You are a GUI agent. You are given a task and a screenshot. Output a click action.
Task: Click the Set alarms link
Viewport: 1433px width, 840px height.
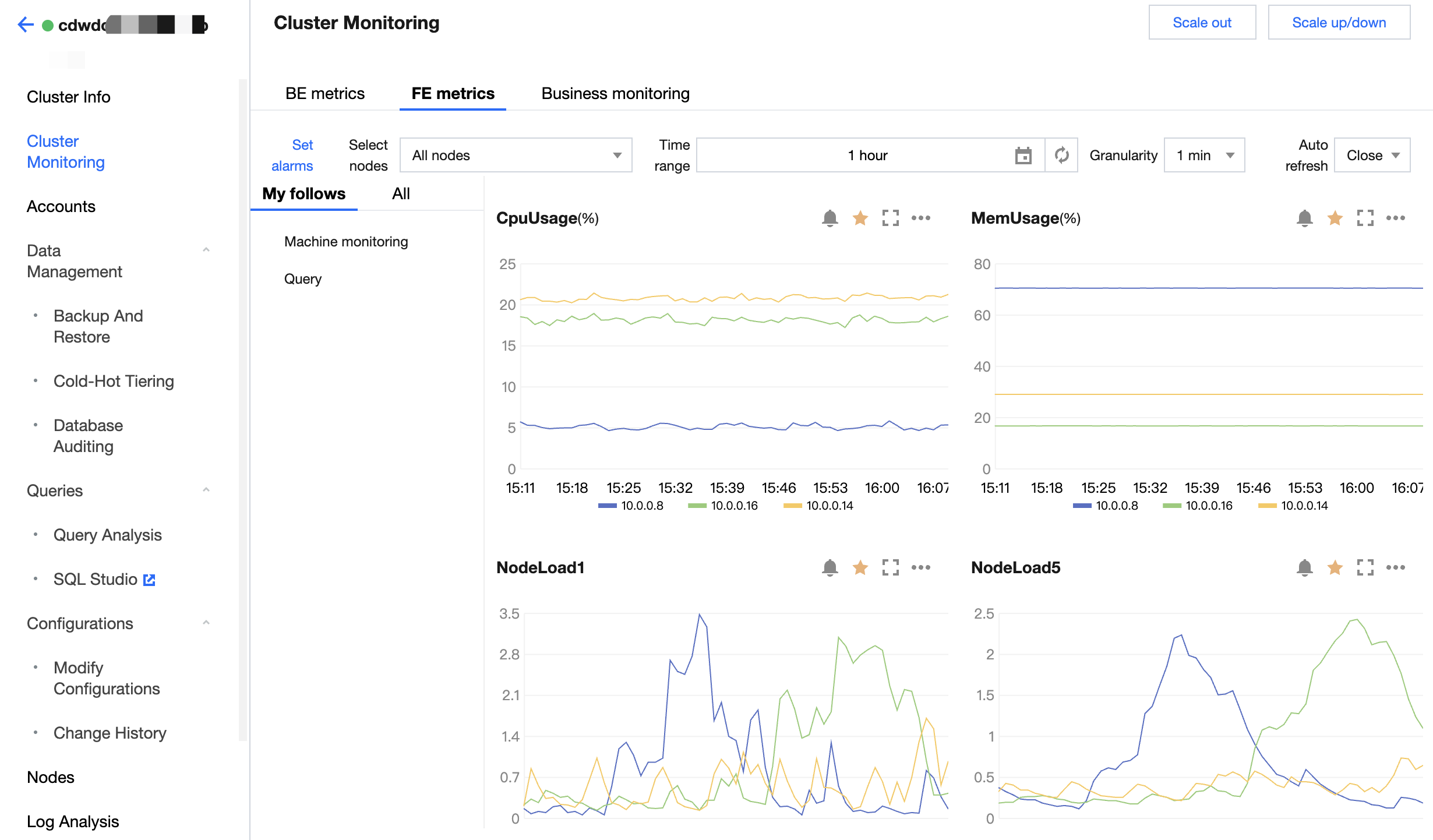(x=293, y=156)
